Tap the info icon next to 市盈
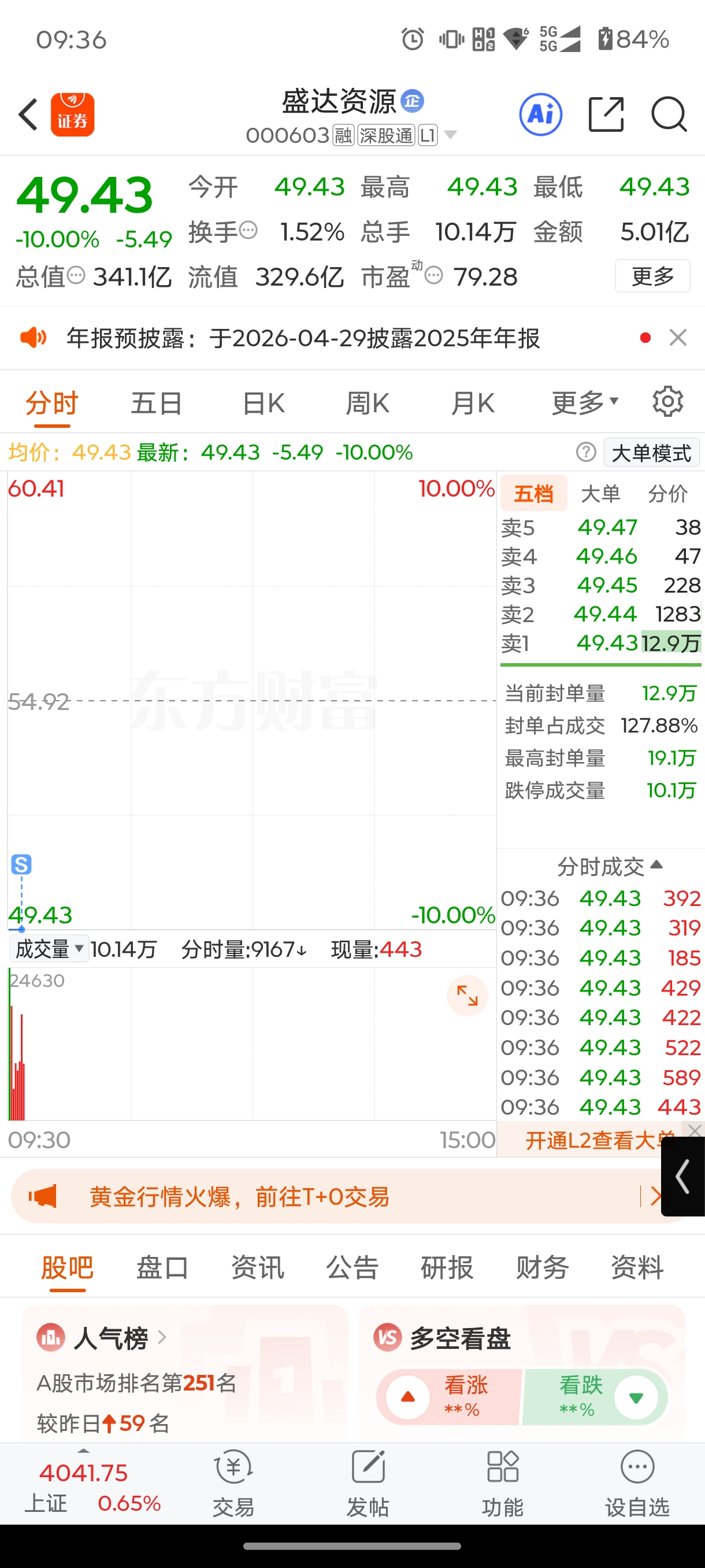 (x=434, y=276)
